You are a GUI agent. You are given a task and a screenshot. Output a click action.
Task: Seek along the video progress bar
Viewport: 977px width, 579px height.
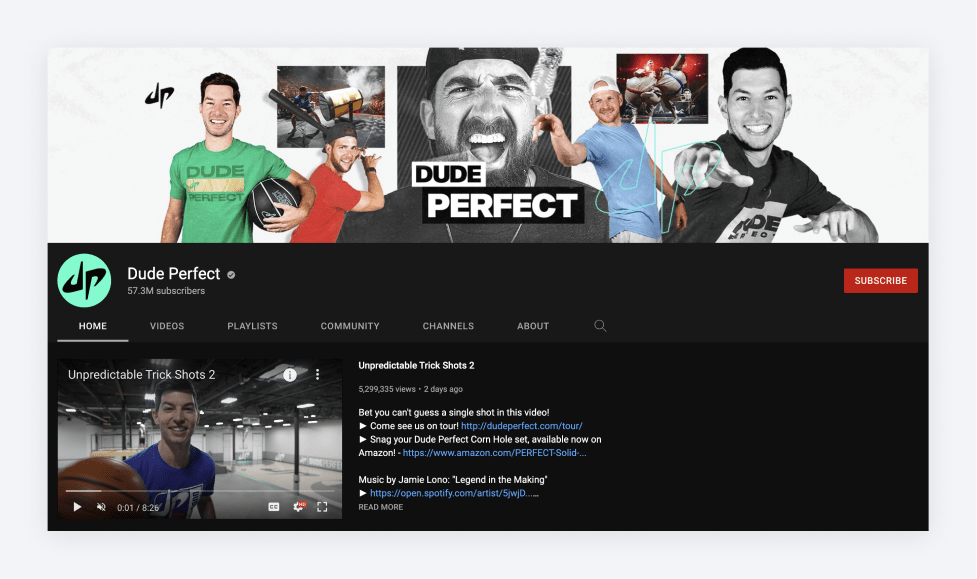199,491
